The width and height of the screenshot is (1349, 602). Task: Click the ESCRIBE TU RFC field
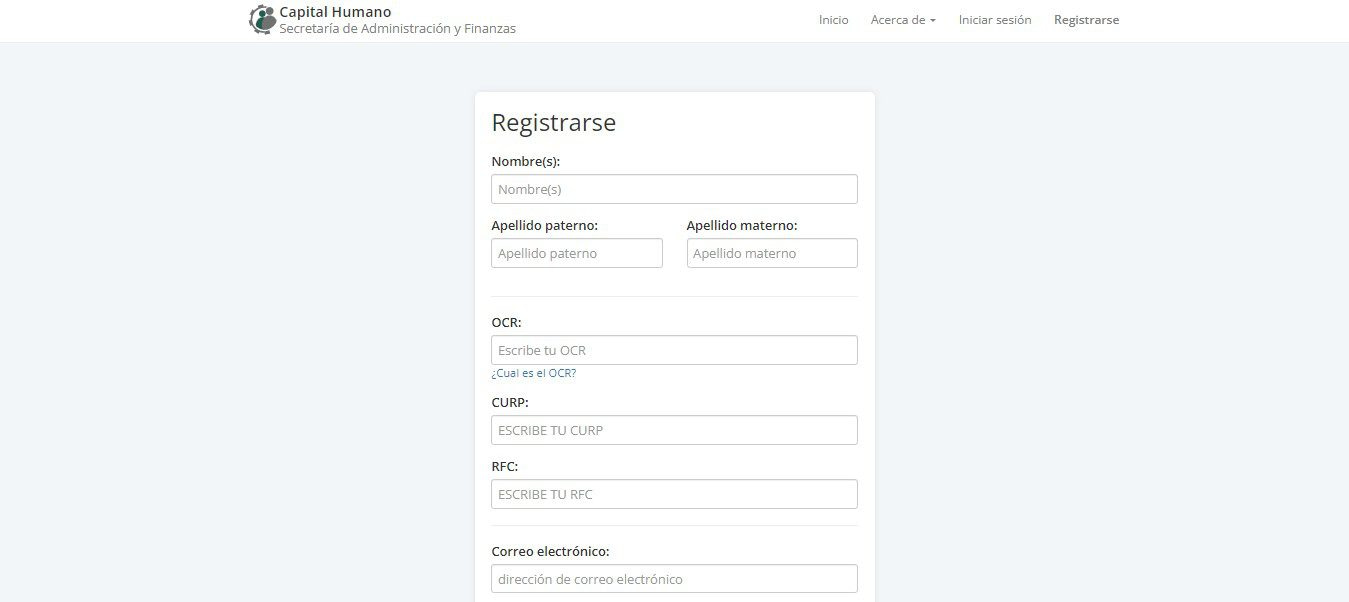pos(674,494)
